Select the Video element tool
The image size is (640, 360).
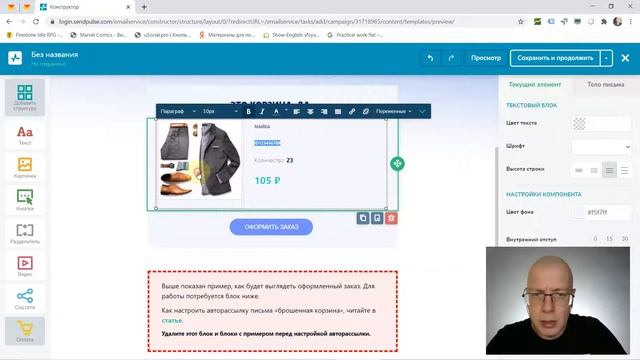click(25, 266)
